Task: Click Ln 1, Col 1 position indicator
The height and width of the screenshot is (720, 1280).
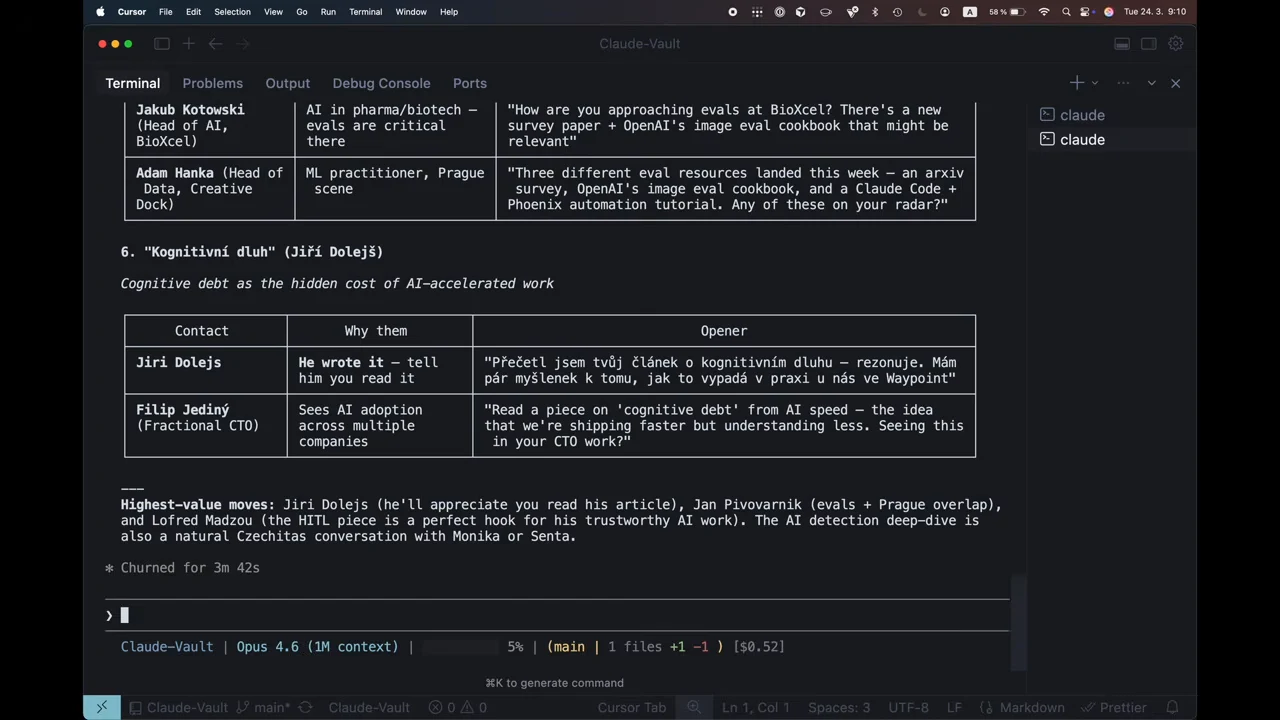Action: point(754,707)
